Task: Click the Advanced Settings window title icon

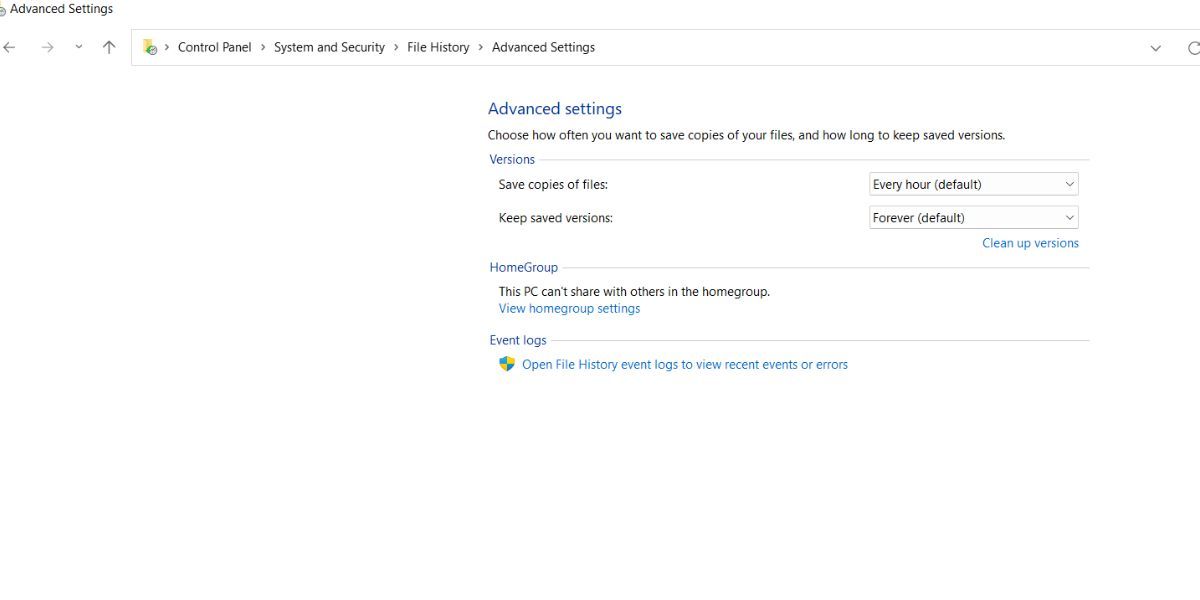Action: click(3, 10)
